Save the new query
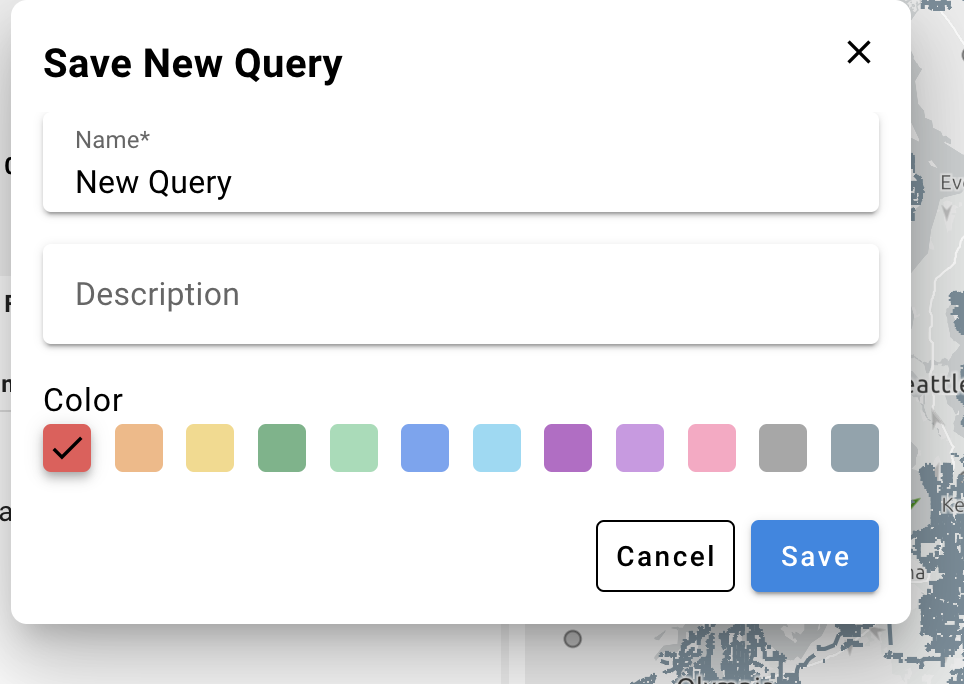This screenshot has height=684, width=964. coord(815,556)
